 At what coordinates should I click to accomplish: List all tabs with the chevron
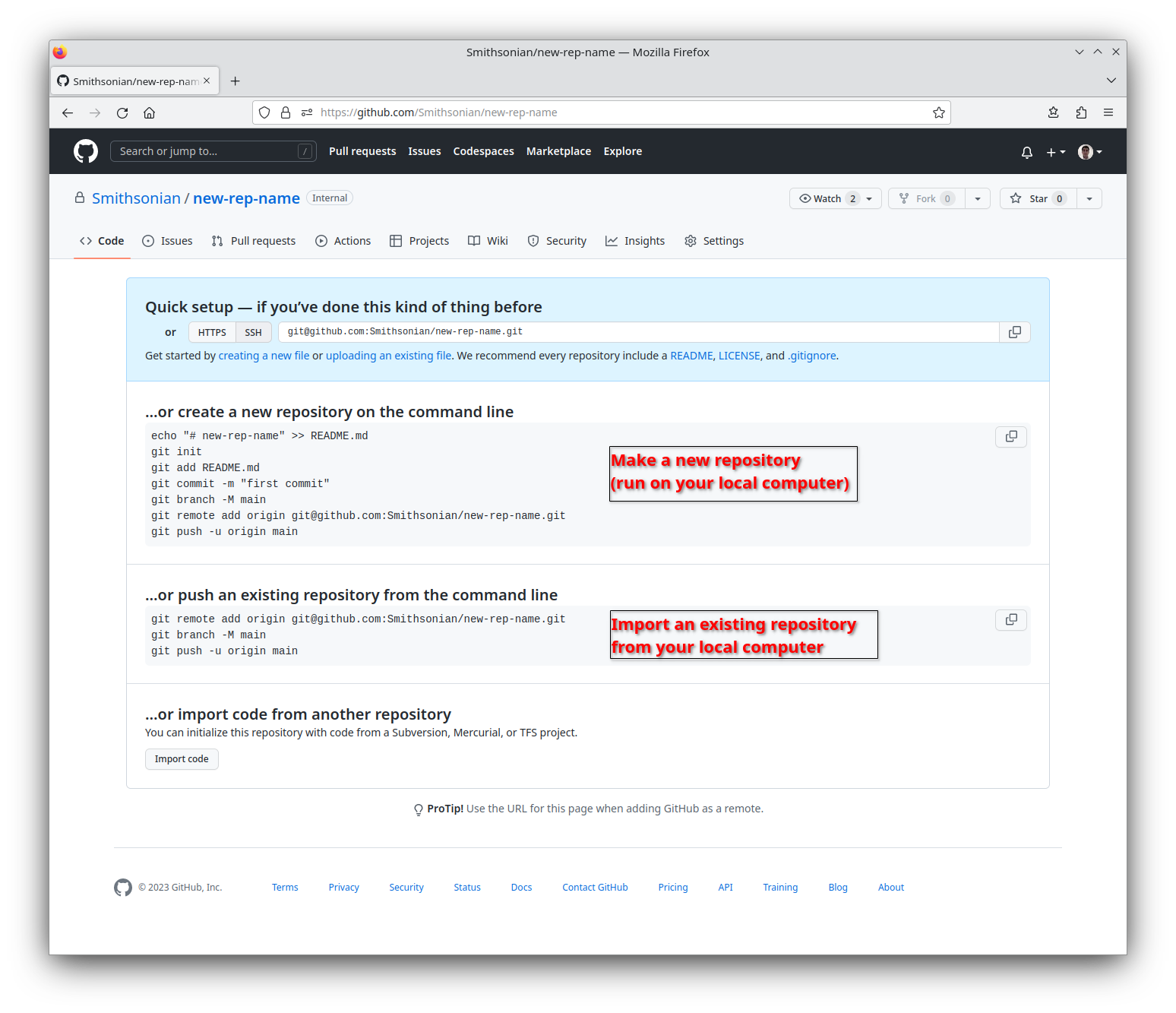tap(1111, 81)
